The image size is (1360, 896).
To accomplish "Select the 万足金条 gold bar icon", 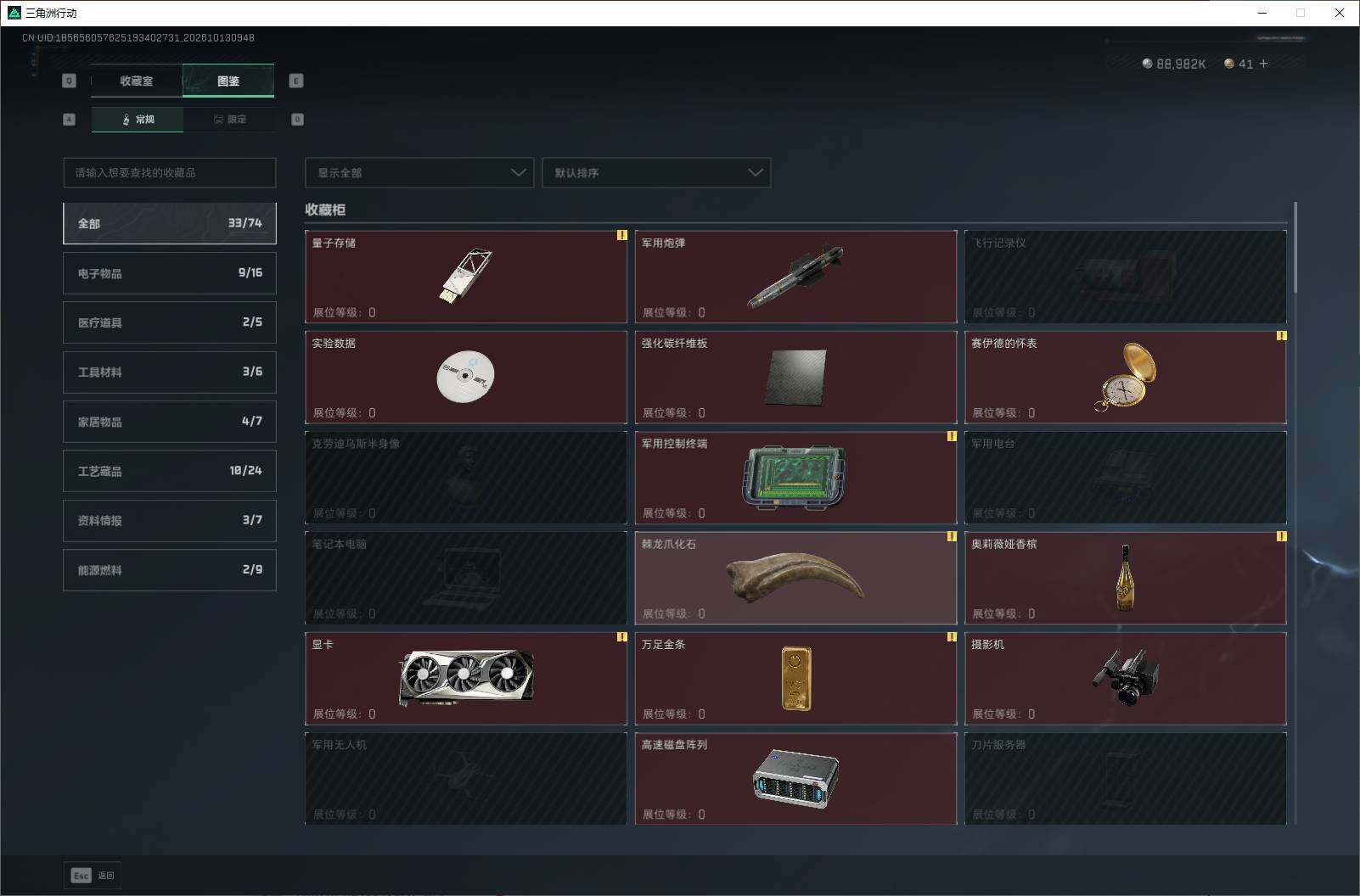I will [x=796, y=677].
